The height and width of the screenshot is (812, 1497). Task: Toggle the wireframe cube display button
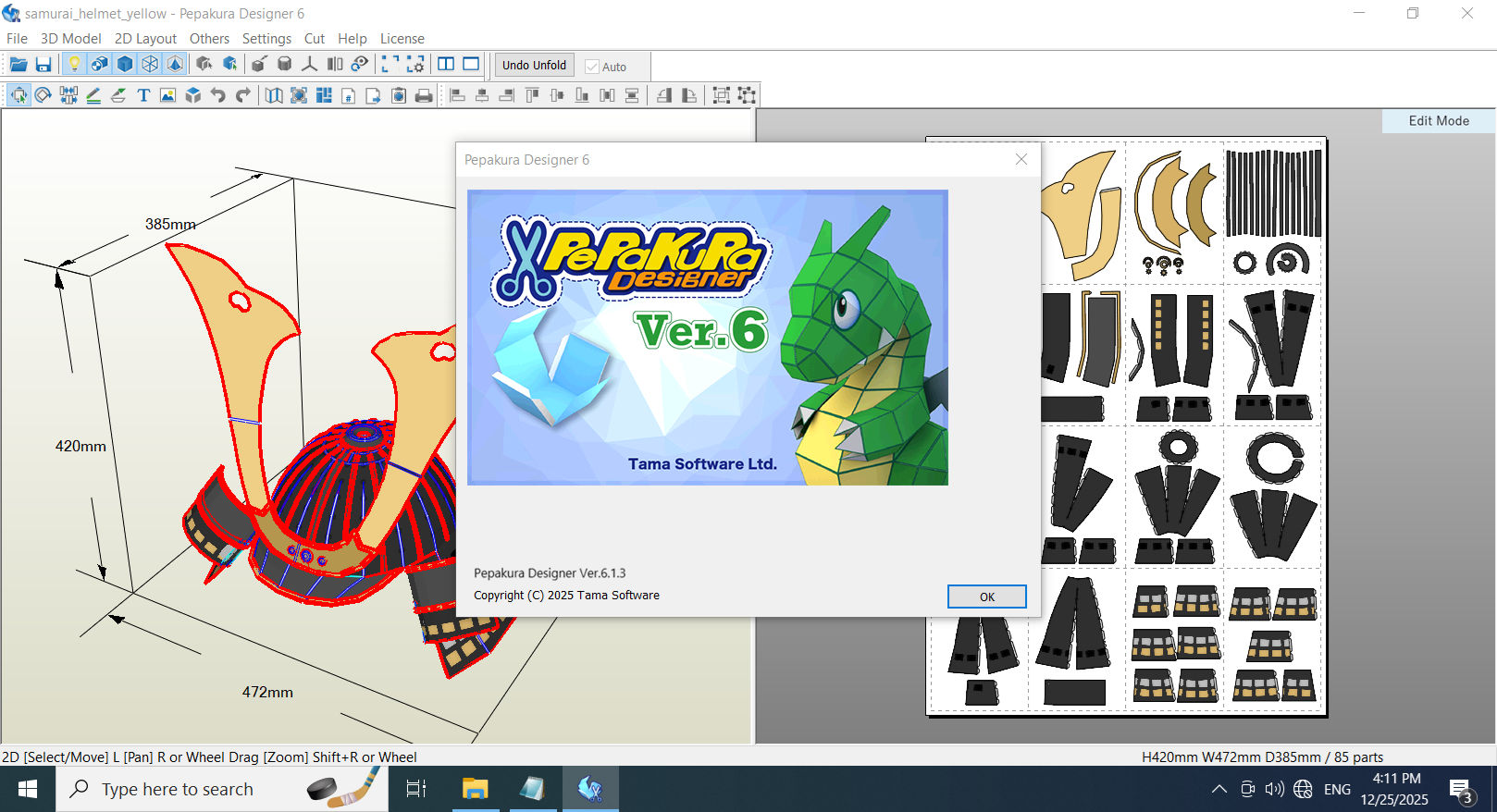pyautogui.click(x=150, y=65)
